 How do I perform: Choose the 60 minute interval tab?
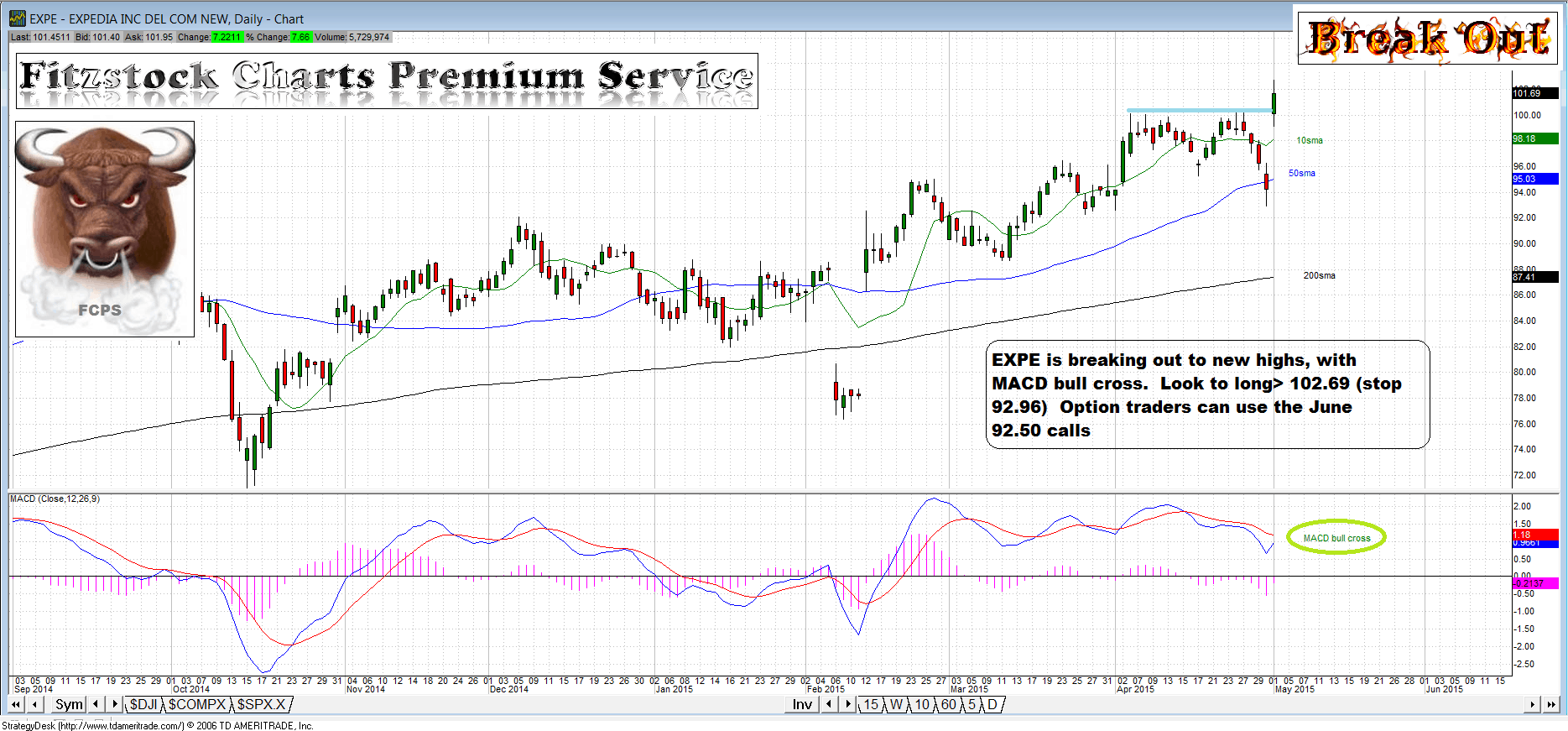tap(948, 705)
